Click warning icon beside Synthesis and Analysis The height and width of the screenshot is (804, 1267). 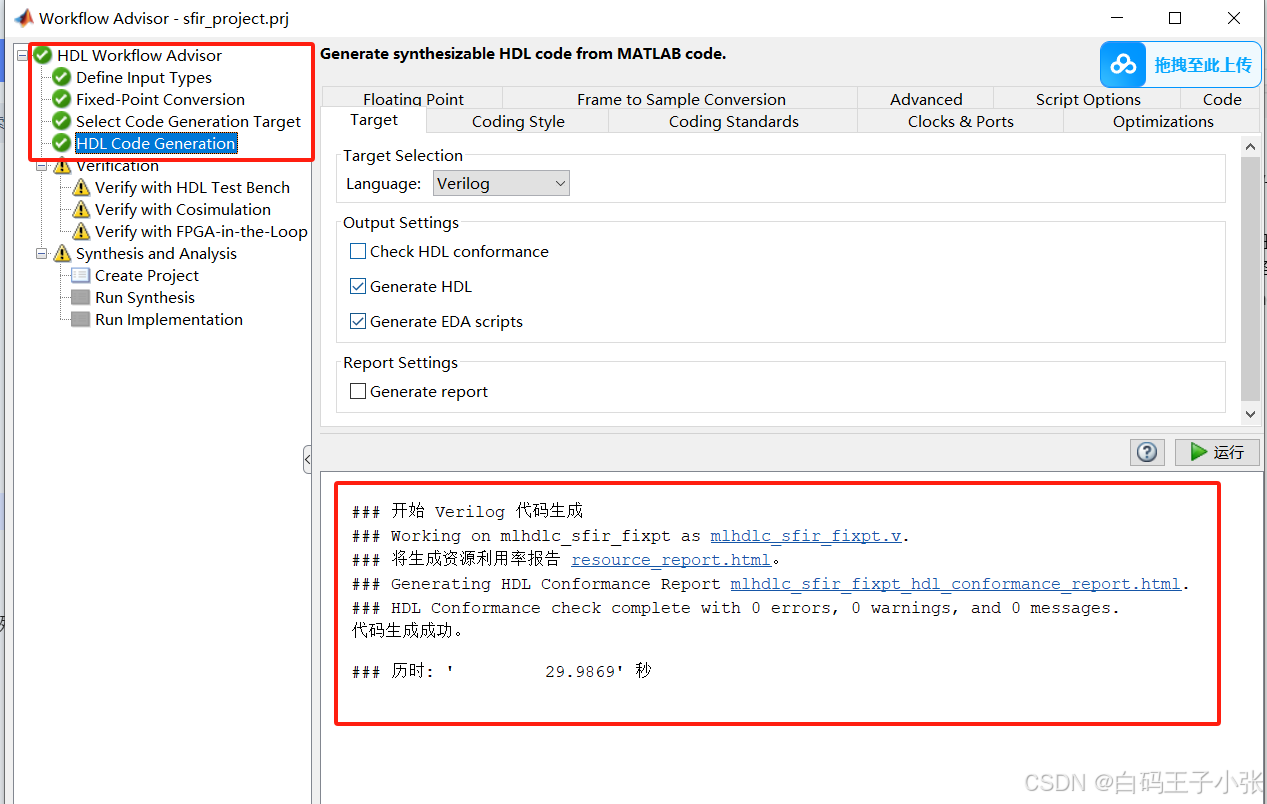tap(62, 253)
